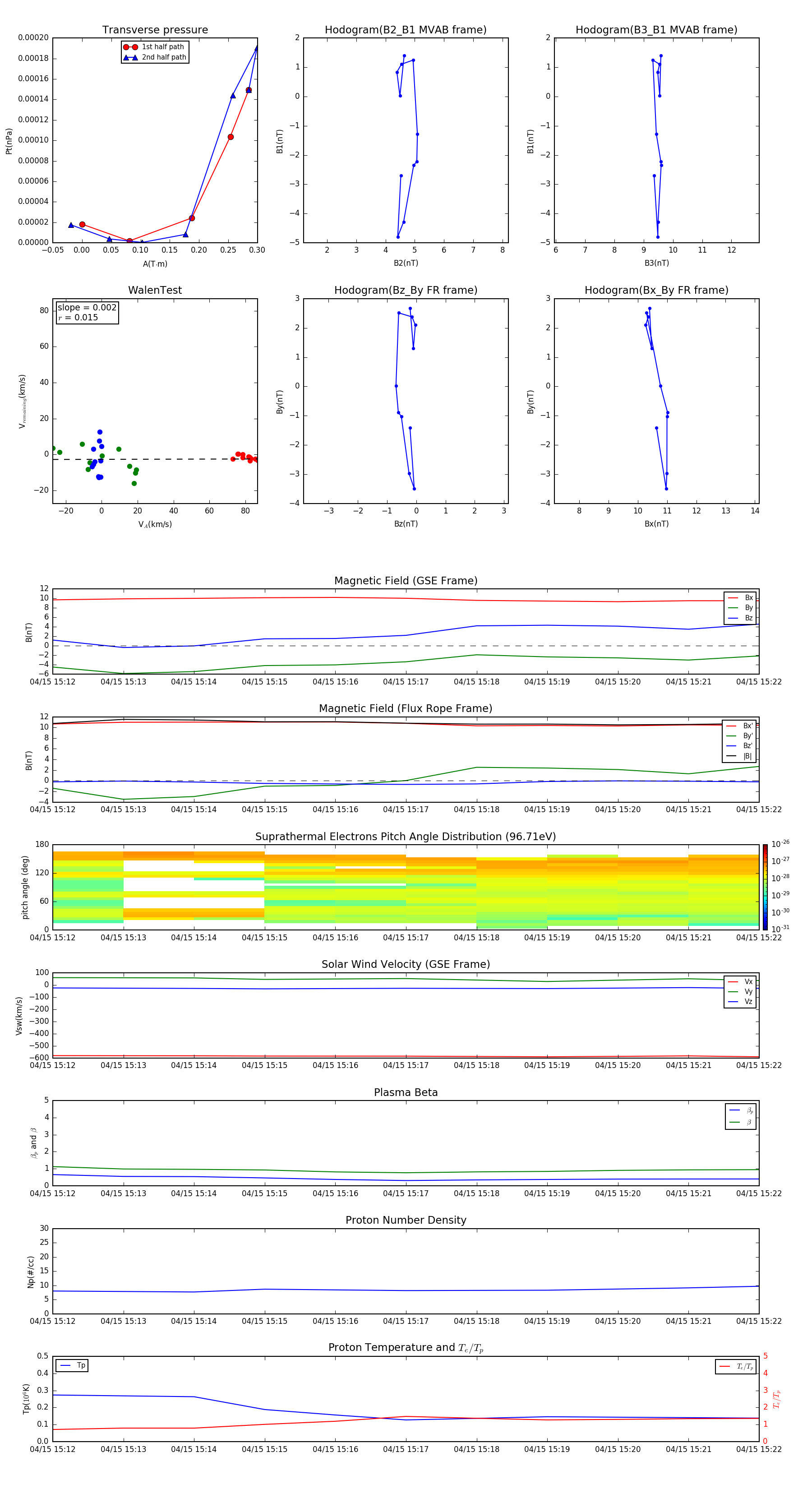The image size is (812, 1489).
Task: Click the pitch angle distribution colorbar
Action: 765,887
